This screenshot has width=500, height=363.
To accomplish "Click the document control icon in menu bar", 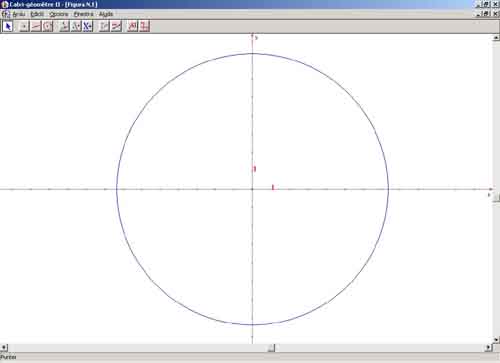I will point(5,14).
